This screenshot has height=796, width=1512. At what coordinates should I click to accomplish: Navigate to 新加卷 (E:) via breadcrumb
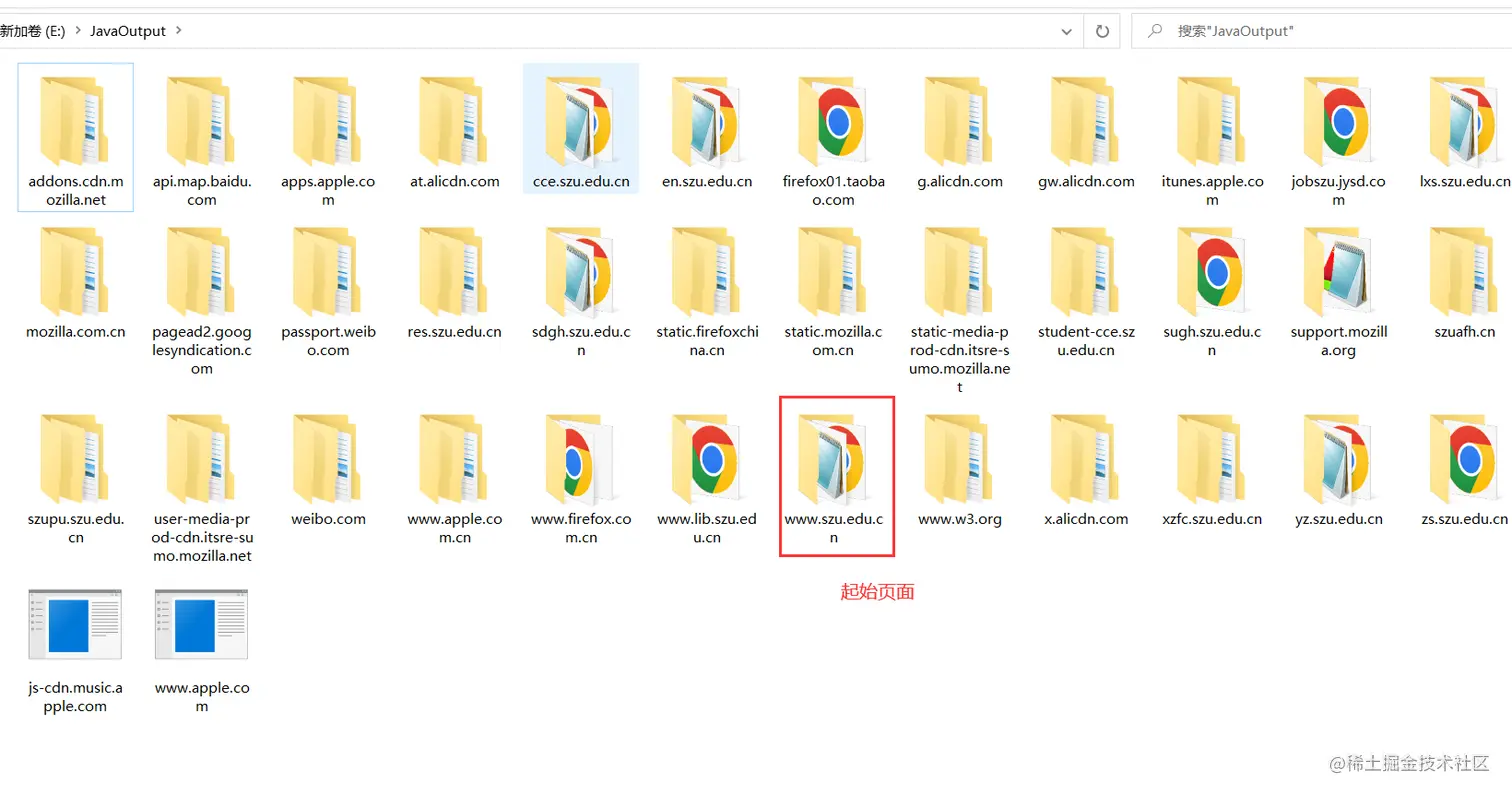coord(33,31)
